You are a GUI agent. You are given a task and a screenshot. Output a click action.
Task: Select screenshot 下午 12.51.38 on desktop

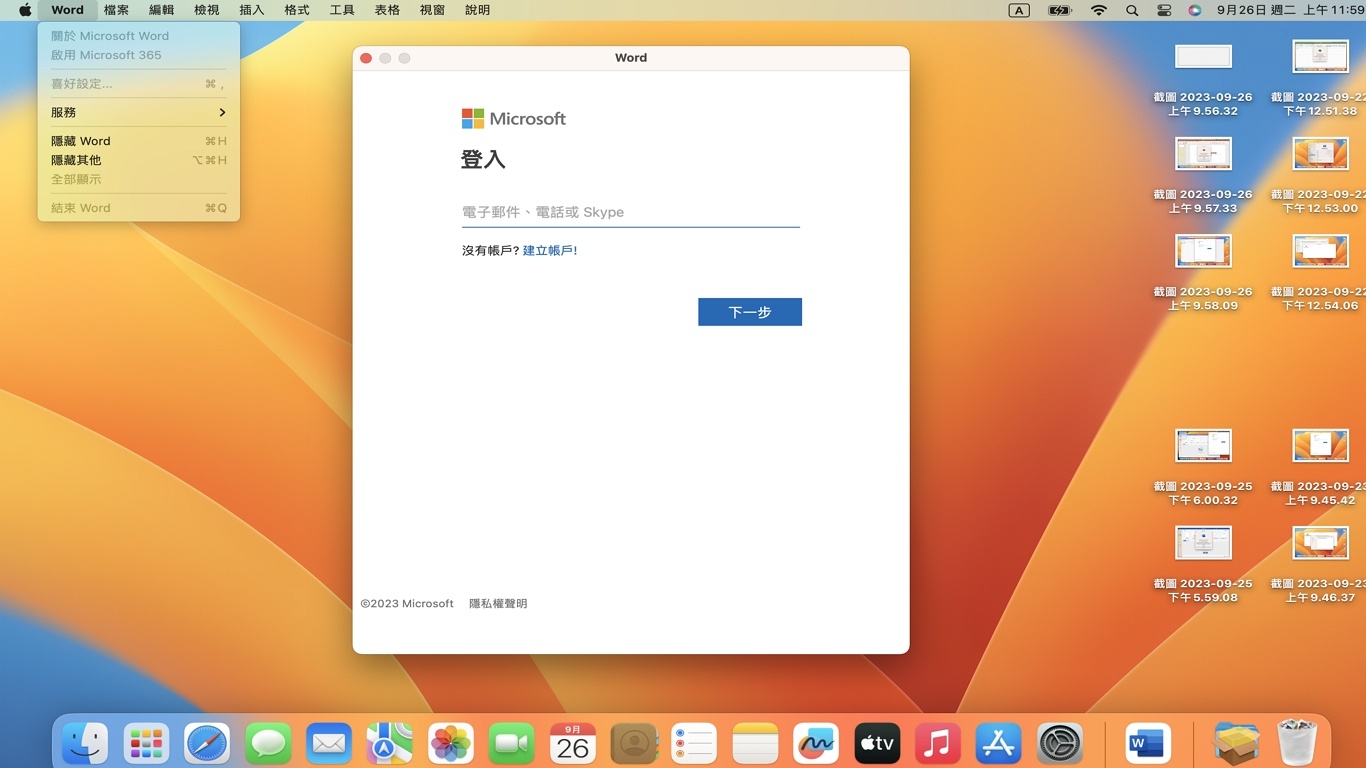pyautogui.click(x=1320, y=80)
